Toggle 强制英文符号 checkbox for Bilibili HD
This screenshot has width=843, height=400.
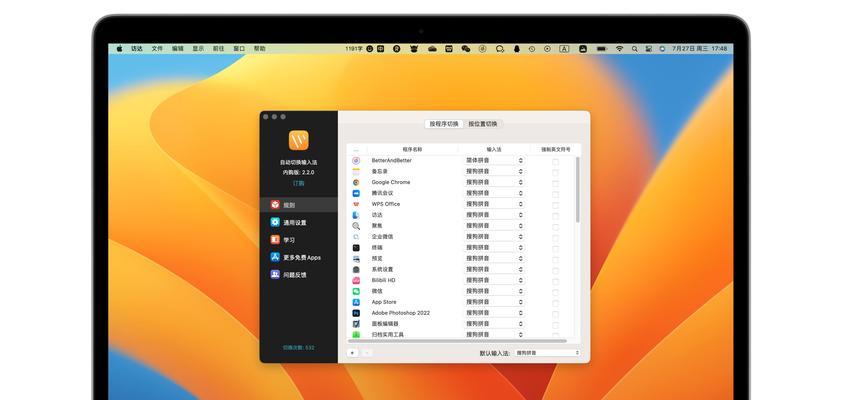(x=555, y=282)
